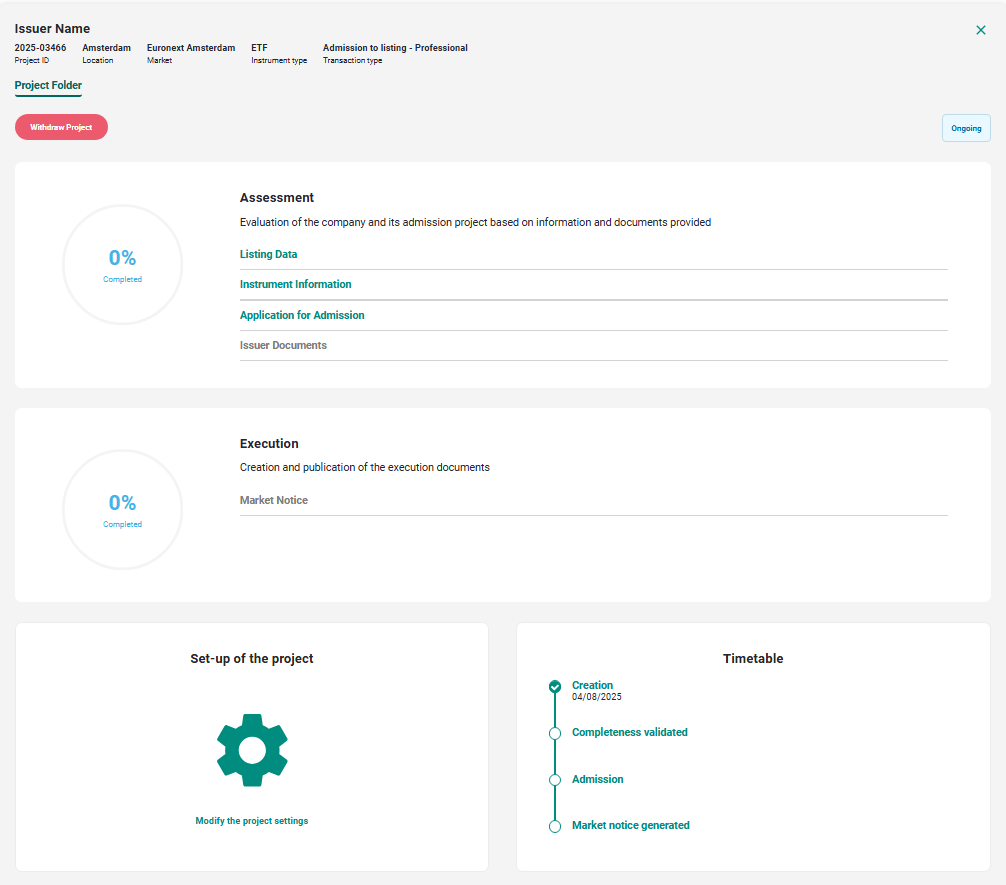Open the Listing Data section
Image resolution: width=1006 pixels, height=885 pixels.
[268, 254]
